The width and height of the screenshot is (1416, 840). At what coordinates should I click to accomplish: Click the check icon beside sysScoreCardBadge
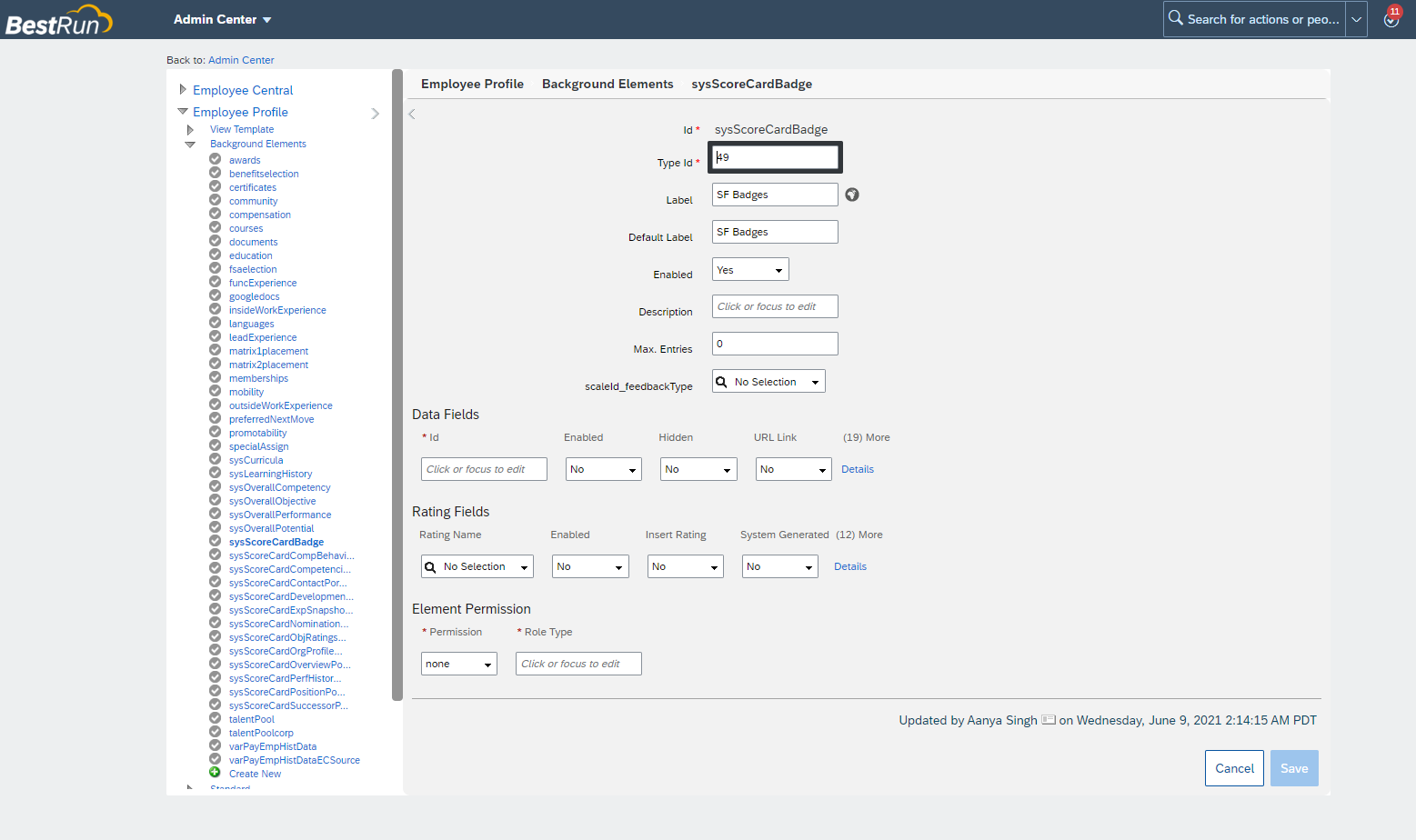pos(215,541)
